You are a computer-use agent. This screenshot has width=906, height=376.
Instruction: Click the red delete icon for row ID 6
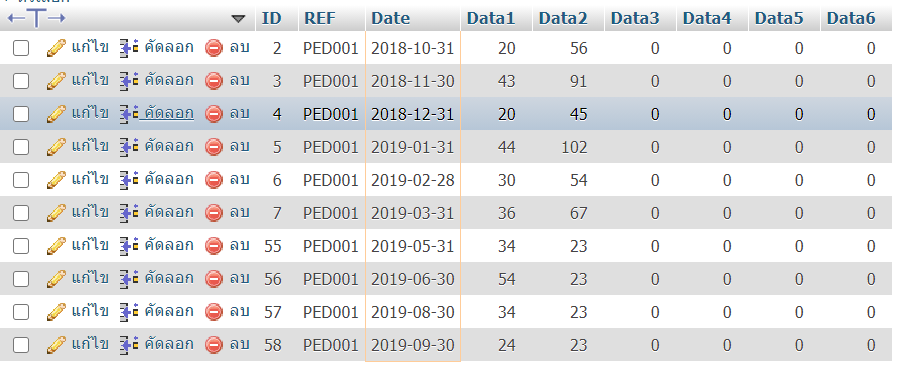[x=214, y=180]
